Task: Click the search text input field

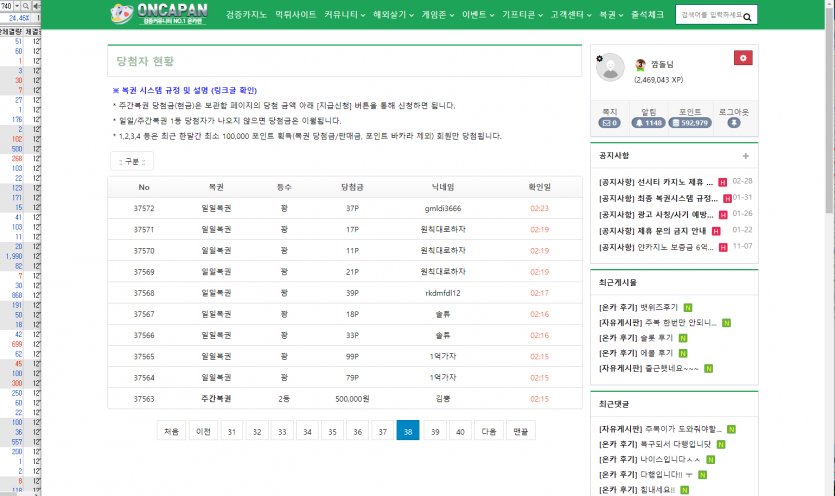Action: pos(710,15)
